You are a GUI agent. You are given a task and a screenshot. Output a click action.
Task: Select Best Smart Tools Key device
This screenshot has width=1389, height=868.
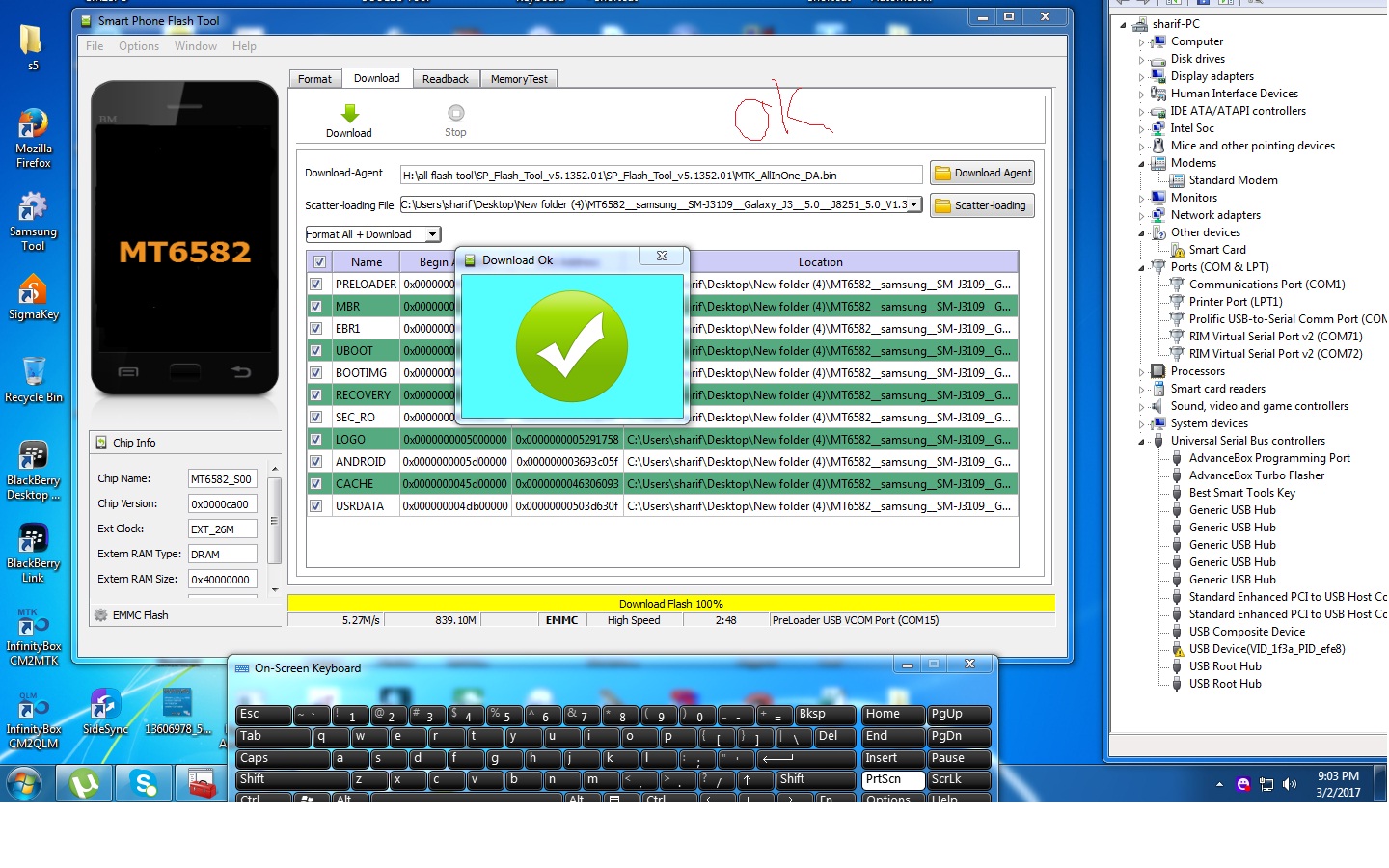1241,493
